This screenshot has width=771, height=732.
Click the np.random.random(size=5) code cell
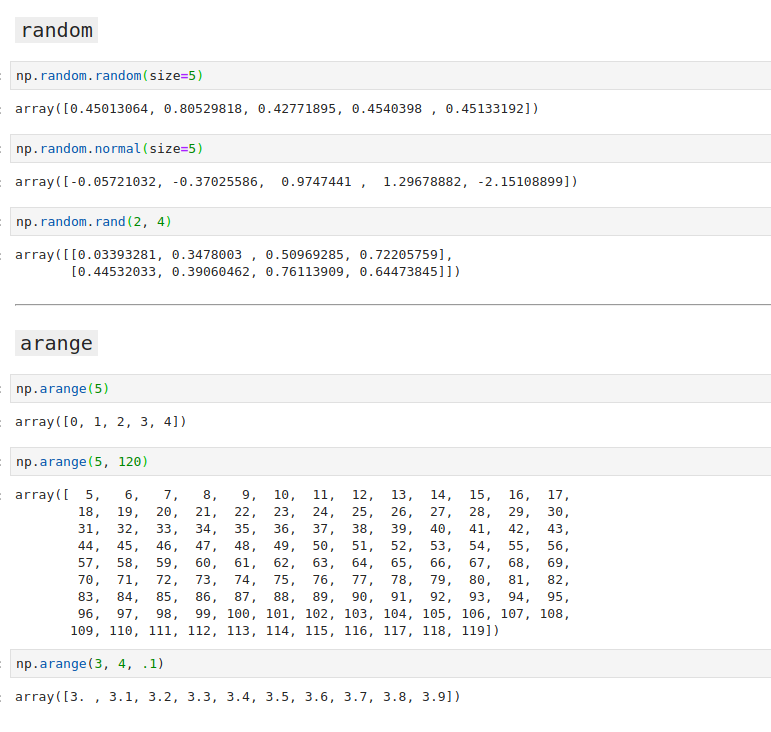coord(390,76)
